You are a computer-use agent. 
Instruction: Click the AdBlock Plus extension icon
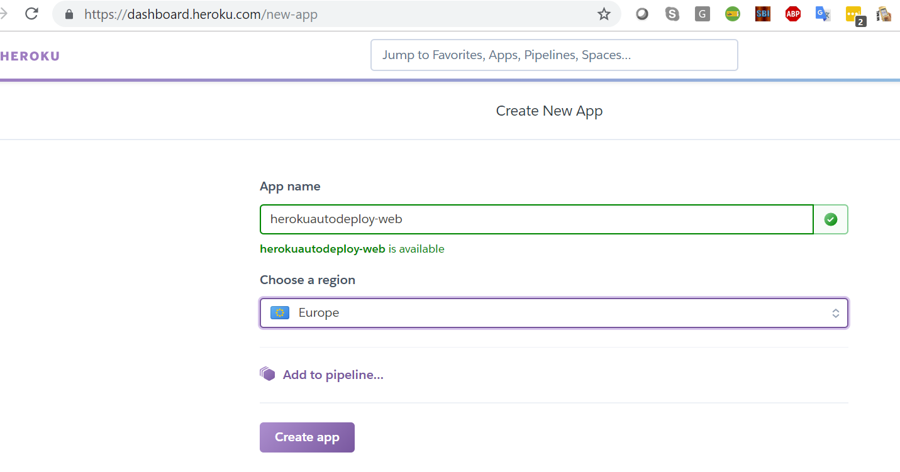793,14
